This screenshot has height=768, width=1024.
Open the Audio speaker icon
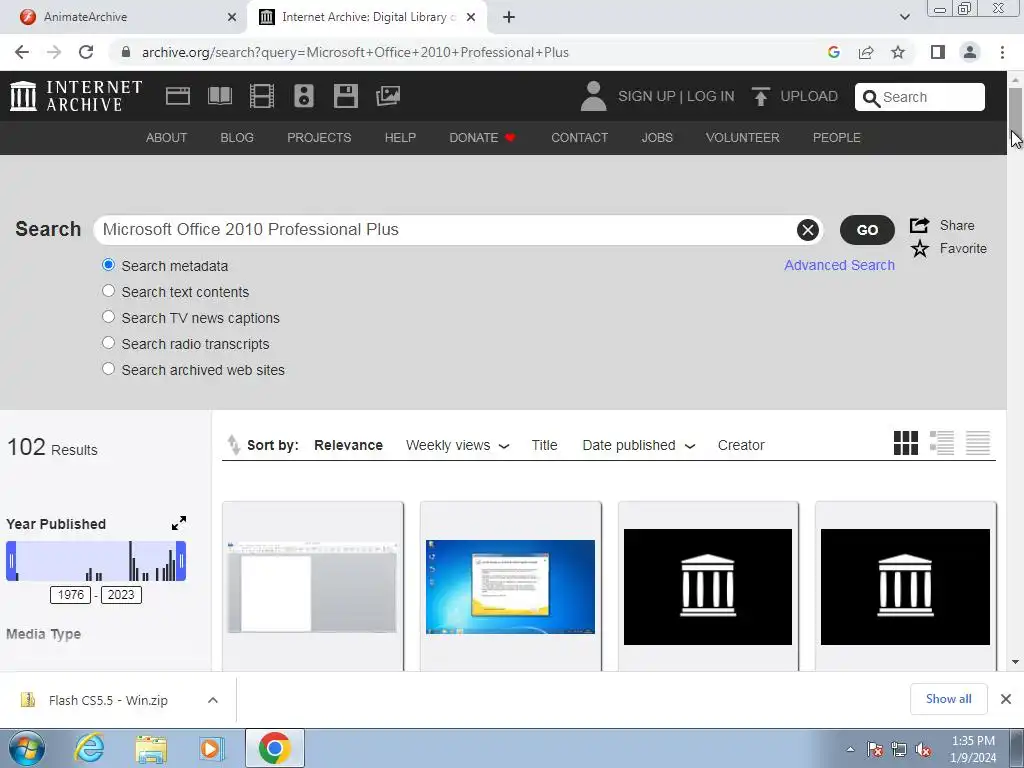[x=304, y=96]
